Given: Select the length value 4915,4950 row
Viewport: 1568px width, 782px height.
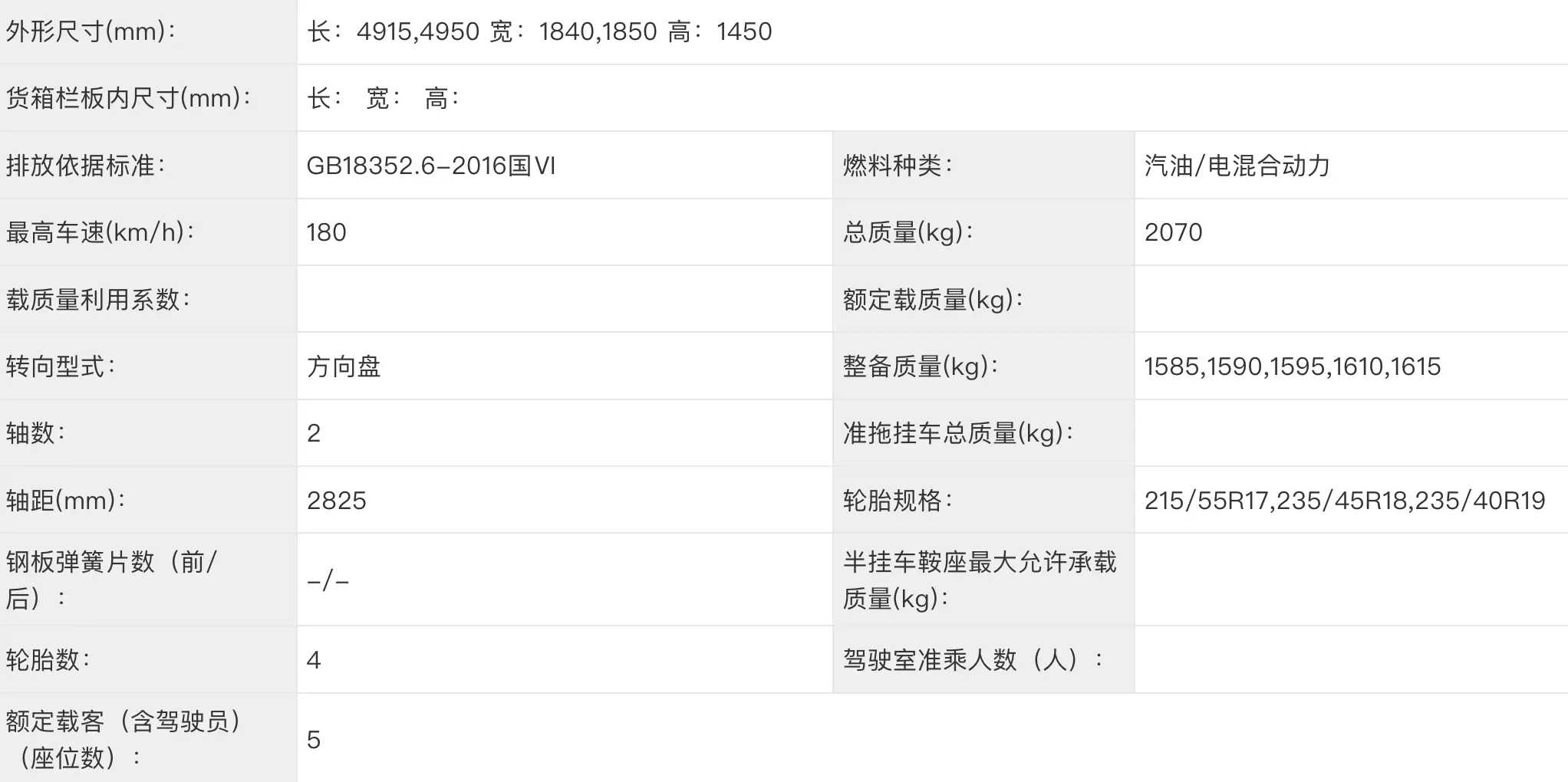Looking at the screenshot, I should pos(933,31).
